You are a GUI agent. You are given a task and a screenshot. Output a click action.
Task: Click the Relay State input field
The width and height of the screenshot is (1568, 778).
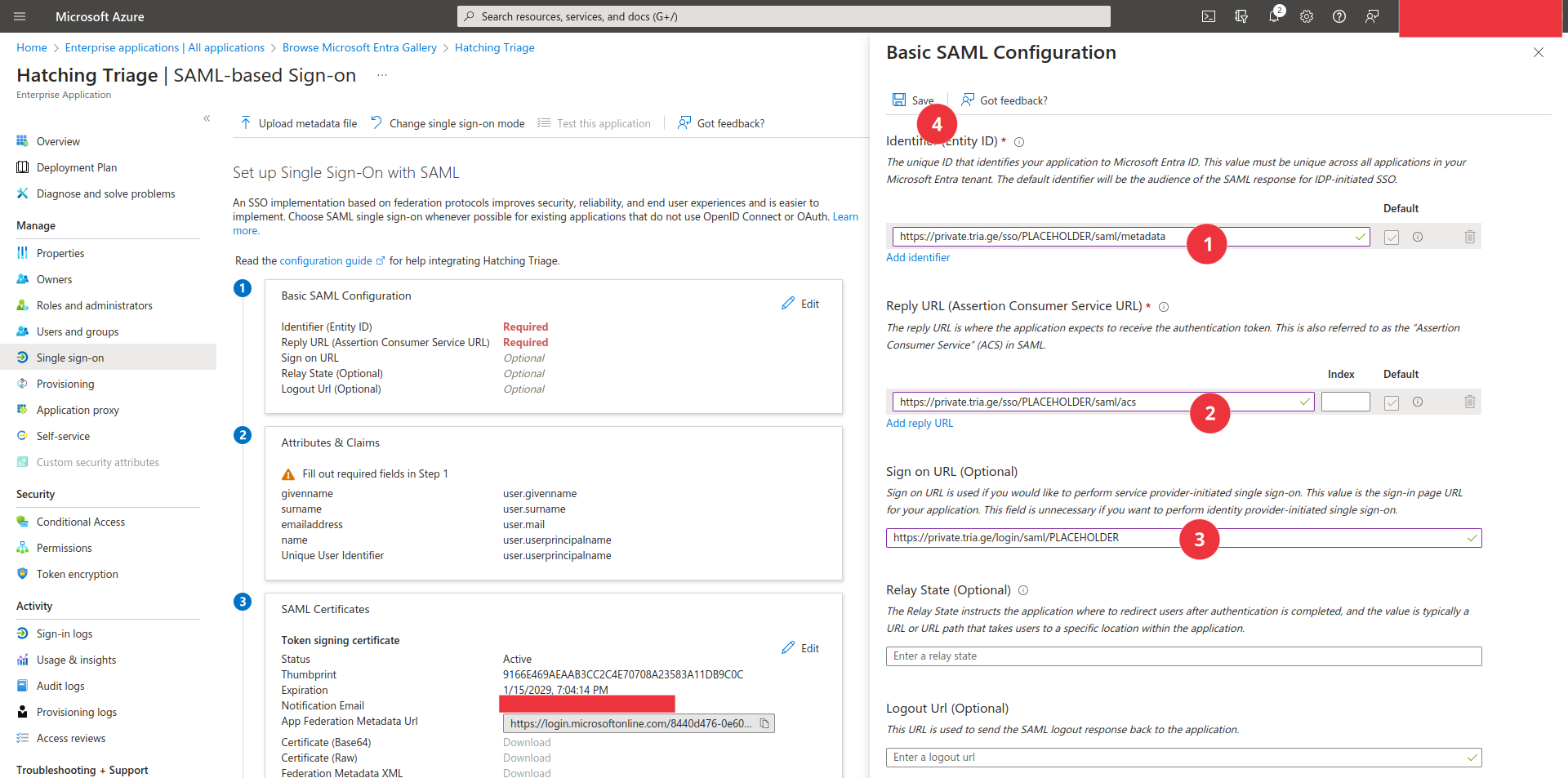click(1183, 656)
